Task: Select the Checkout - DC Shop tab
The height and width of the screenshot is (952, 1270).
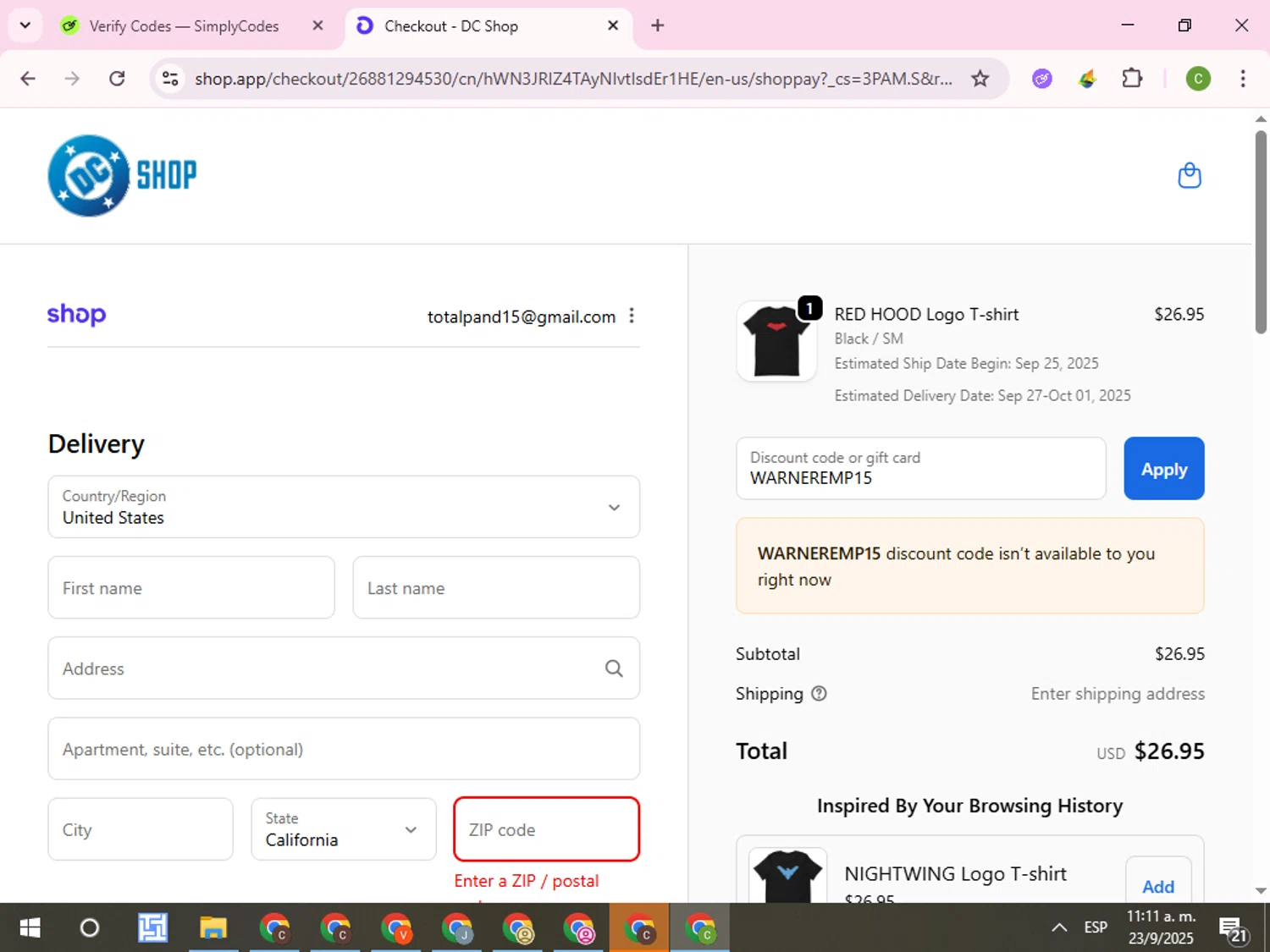Action: click(x=489, y=26)
